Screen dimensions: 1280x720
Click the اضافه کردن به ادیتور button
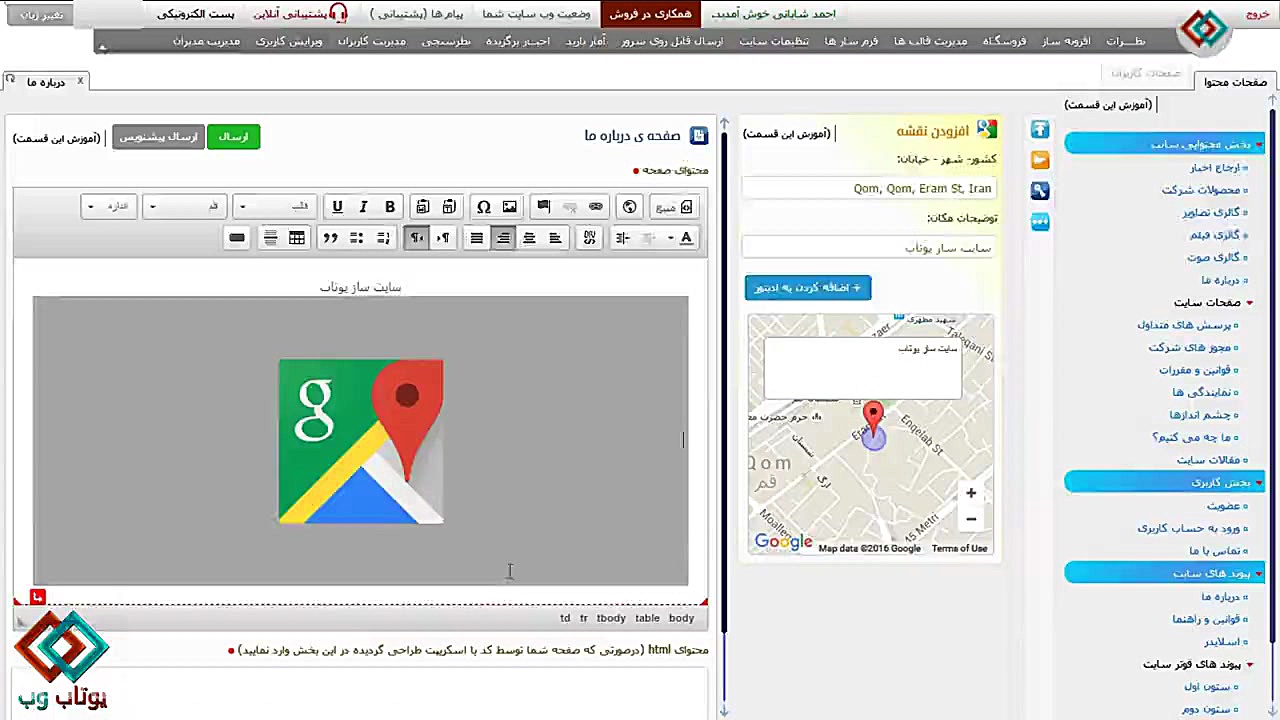(x=807, y=287)
